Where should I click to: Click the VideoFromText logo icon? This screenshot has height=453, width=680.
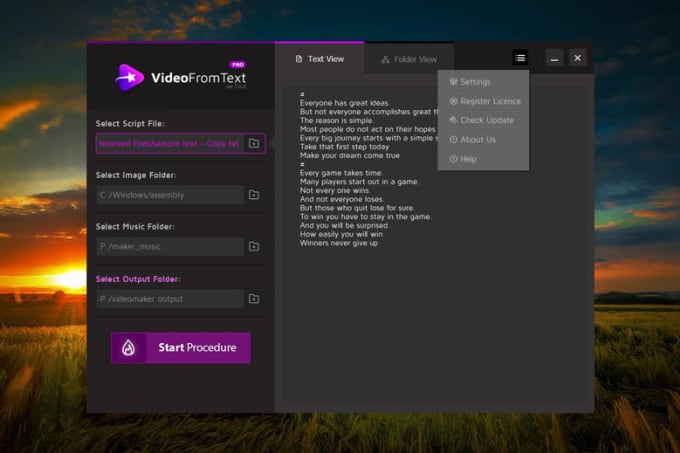[x=129, y=78]
